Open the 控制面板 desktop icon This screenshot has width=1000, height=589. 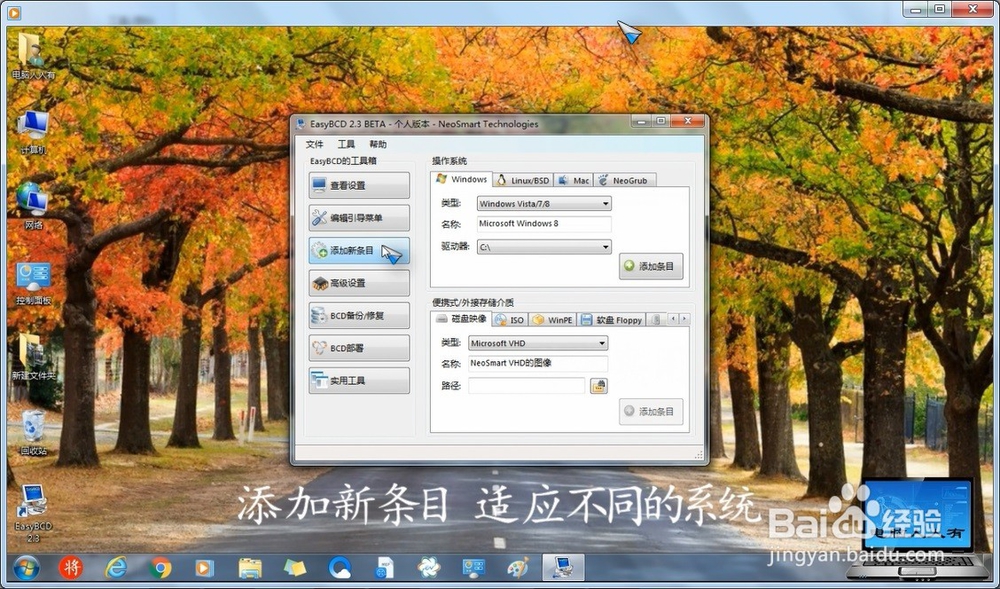[33, 283]
